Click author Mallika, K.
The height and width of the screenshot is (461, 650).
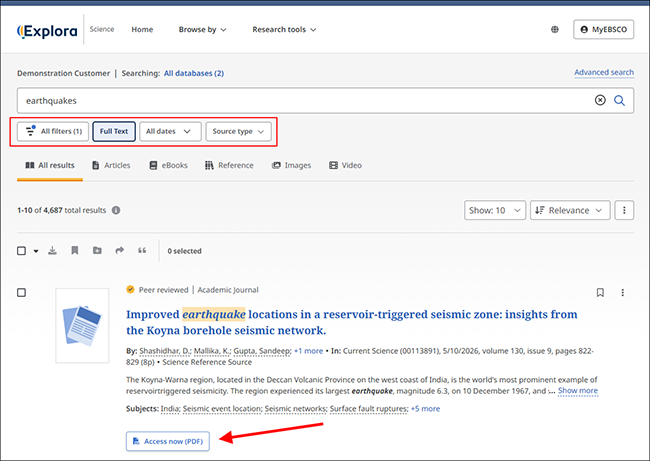pyautogui.click(x=212, y=351)
